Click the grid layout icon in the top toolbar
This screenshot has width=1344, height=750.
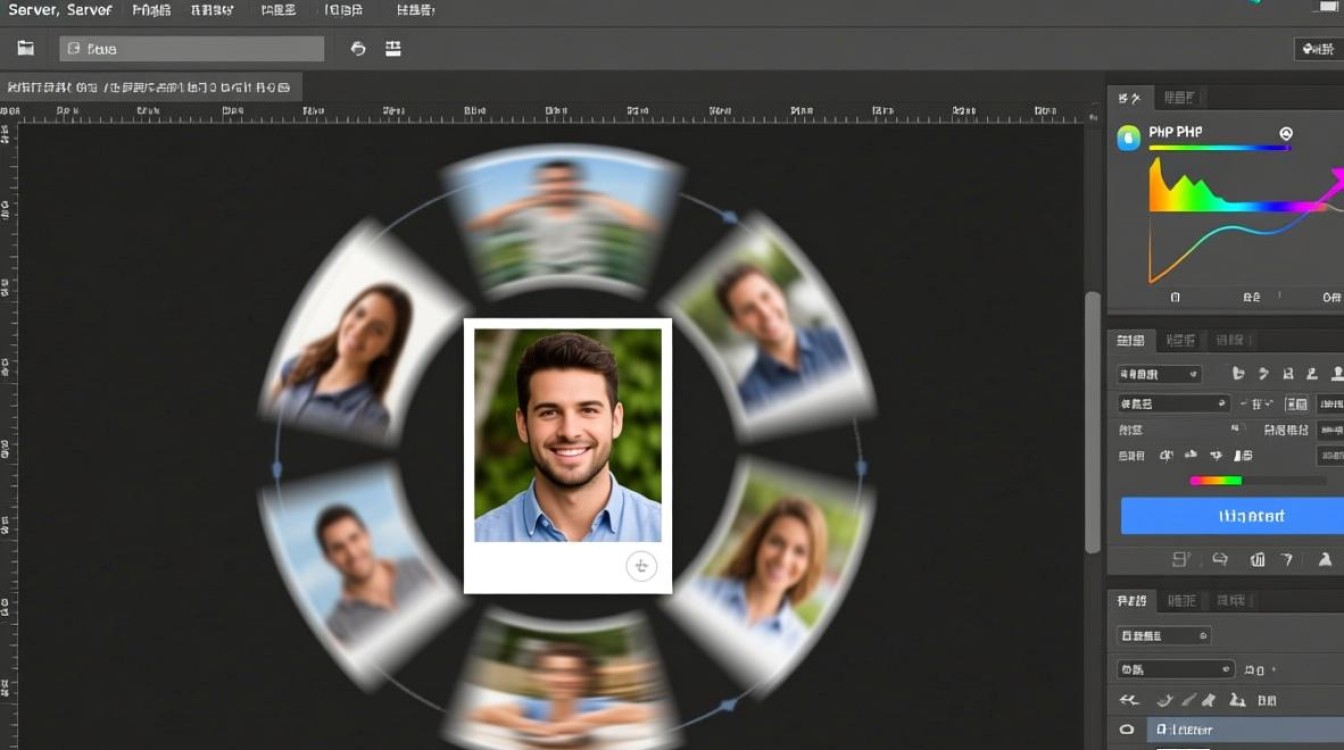pos(393,48)
